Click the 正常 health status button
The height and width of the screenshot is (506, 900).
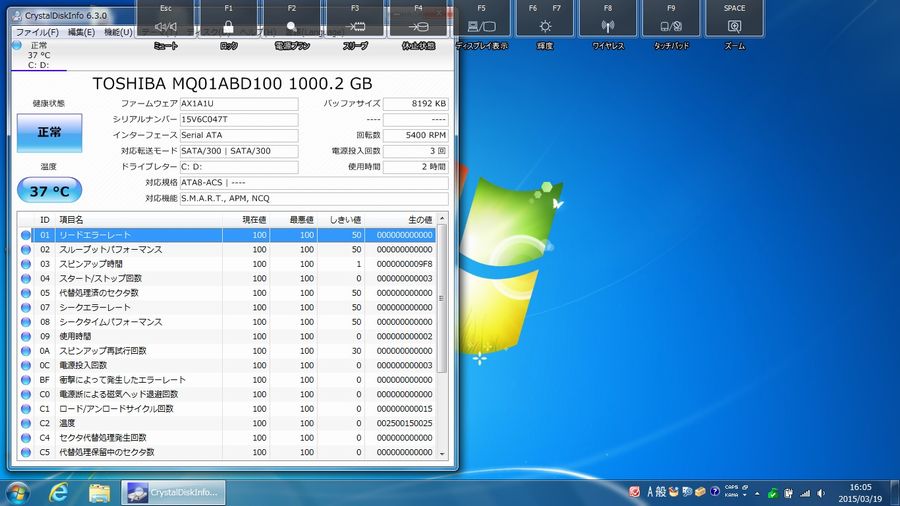click(x=49, y=133)
